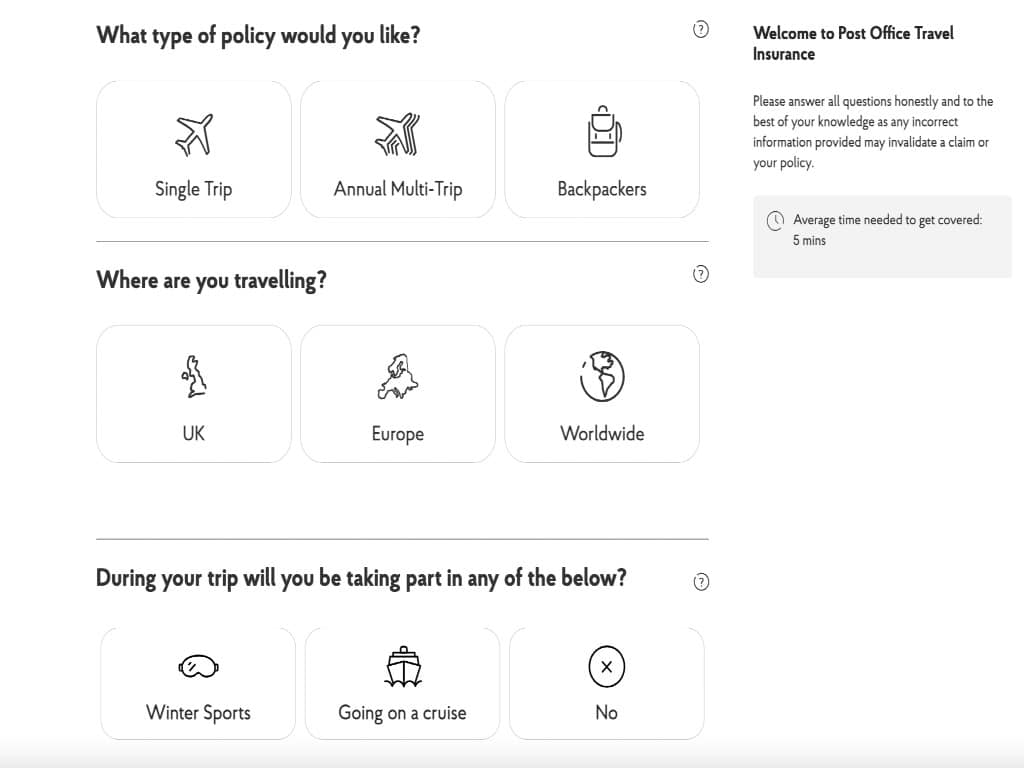Select the Worldwide destination label
The width and height of the screenshot is (1024, 768).
pos(602,433)
